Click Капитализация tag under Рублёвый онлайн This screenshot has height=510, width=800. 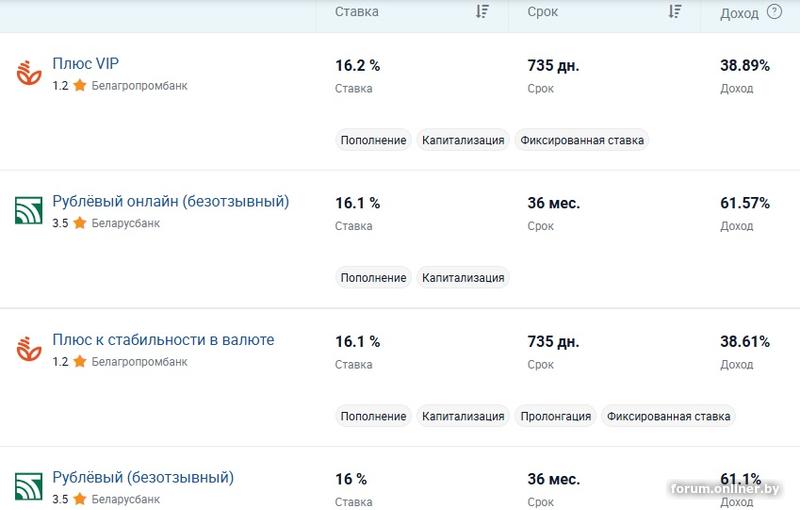pos(463,278)
